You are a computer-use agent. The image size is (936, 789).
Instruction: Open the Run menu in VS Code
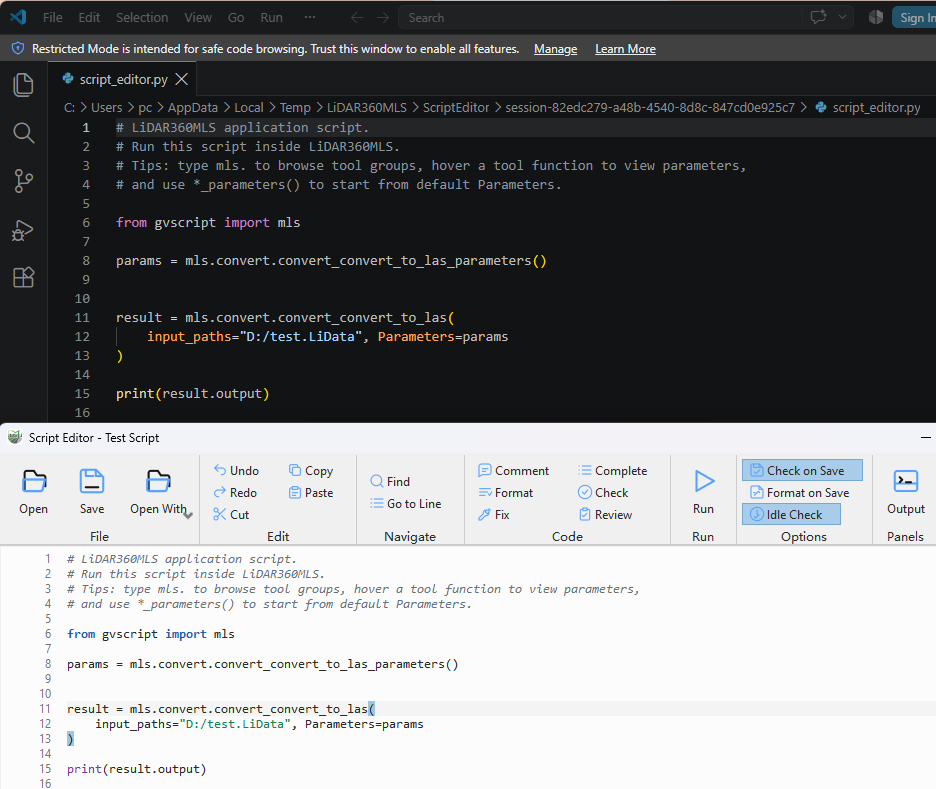tap(271, 17)
